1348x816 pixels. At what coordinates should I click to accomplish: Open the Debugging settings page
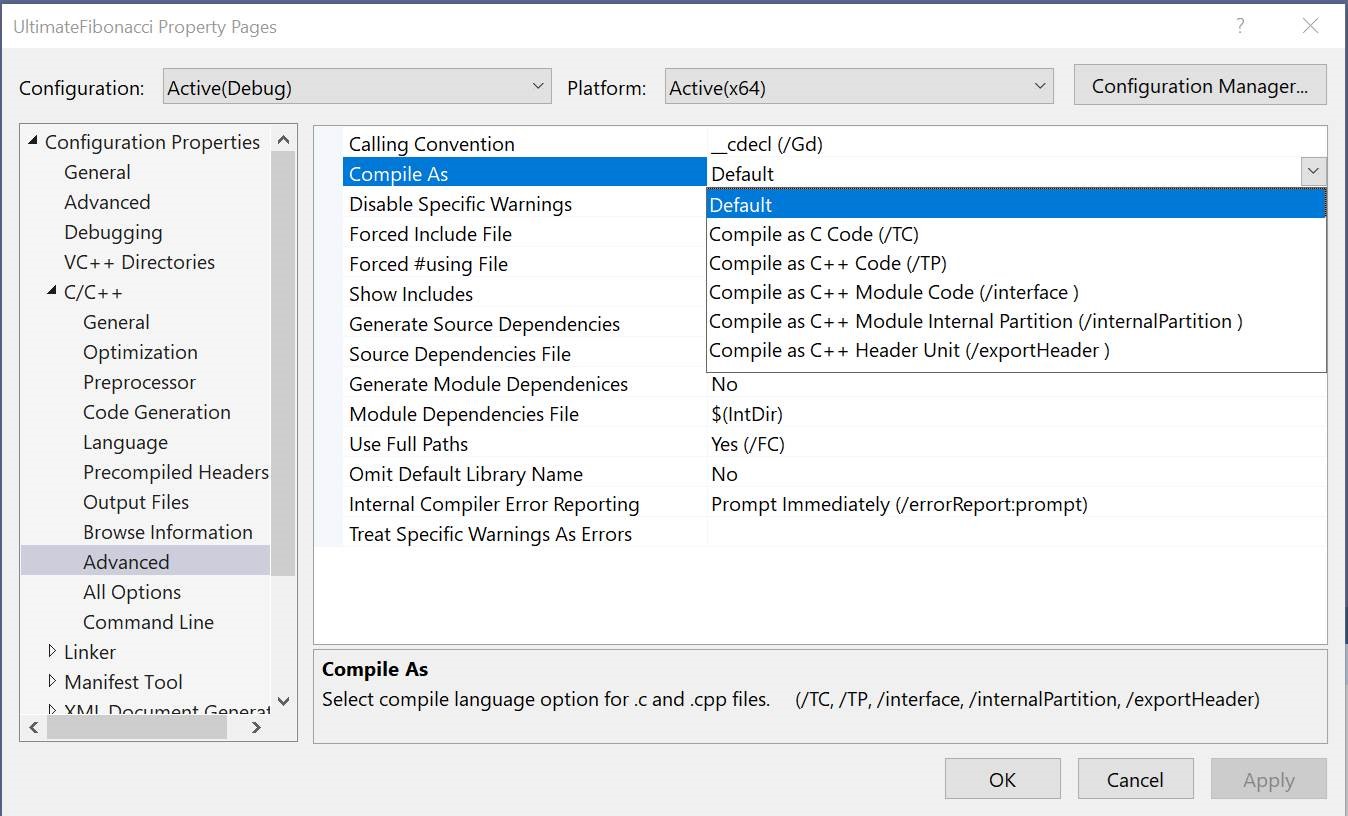pyautogui.click(x=113, y=232)
